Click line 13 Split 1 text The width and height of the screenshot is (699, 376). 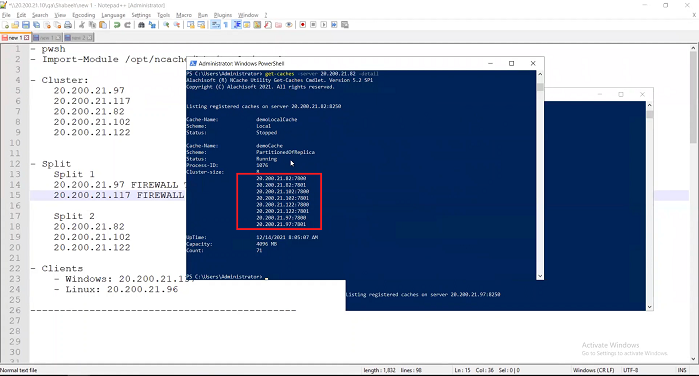(x=74, y=174)
